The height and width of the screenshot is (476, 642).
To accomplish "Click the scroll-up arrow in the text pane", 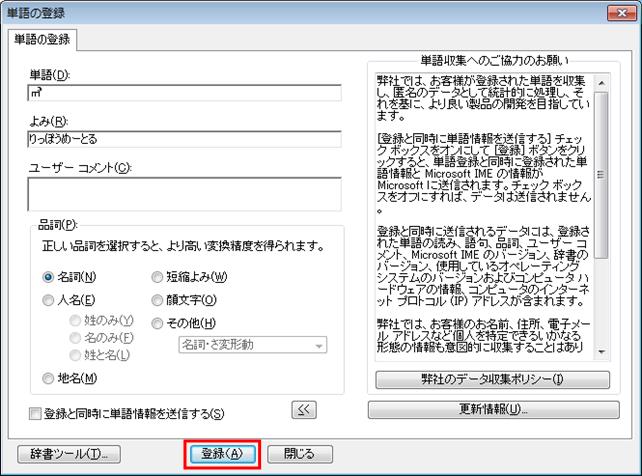I will (x=601, y=83).
